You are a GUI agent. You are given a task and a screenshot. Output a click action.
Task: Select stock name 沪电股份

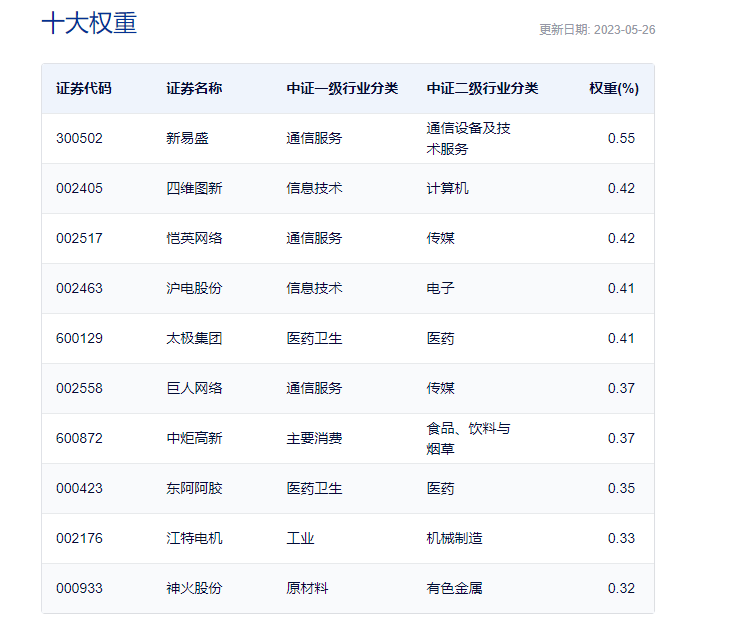194,288
